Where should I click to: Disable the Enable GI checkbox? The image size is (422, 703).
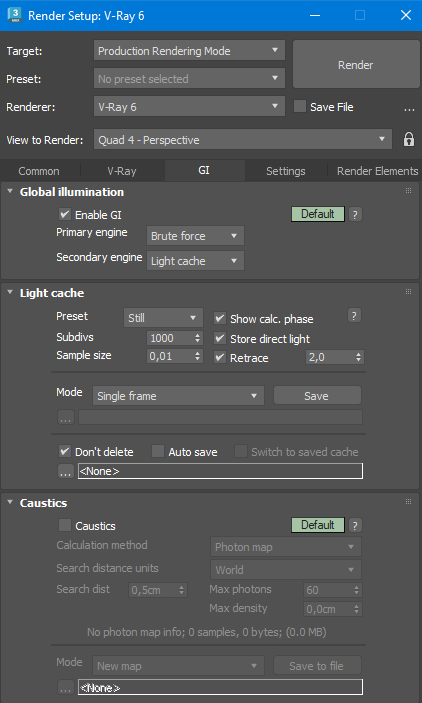pos(65,214)
